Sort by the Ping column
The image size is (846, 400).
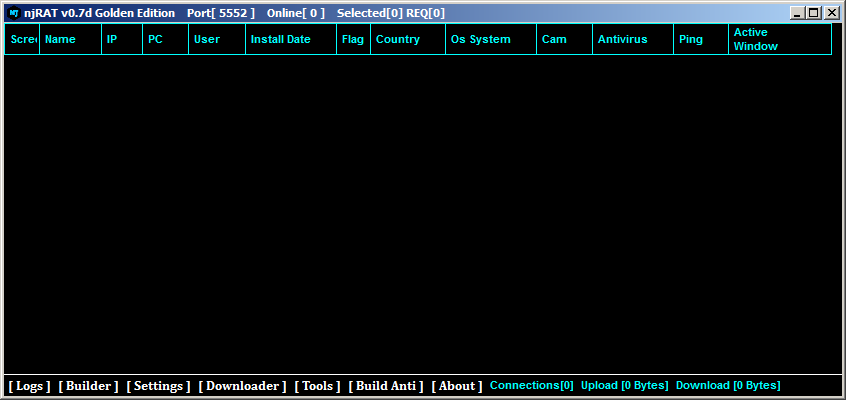pyautogui.click(x=700, y=39)
